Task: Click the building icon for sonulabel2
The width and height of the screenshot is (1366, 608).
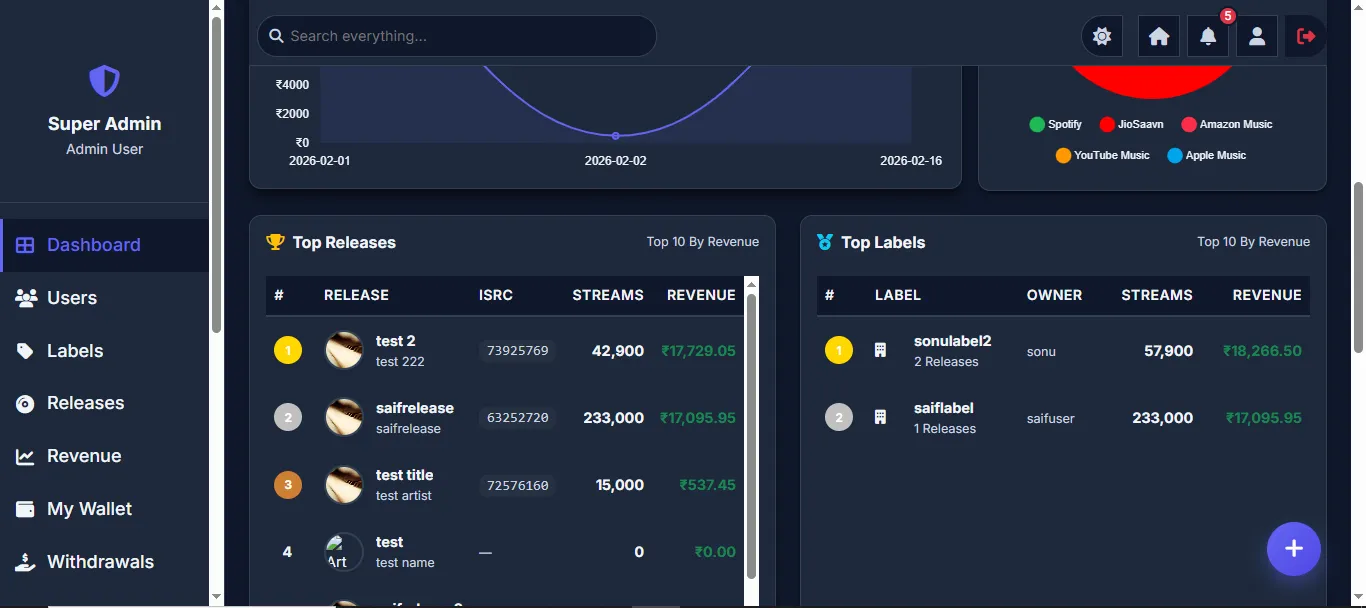Action: click(880, 351)
